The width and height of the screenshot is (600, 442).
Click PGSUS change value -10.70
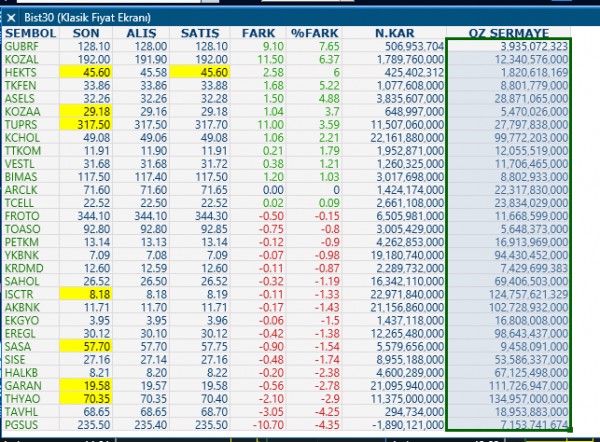268,425
